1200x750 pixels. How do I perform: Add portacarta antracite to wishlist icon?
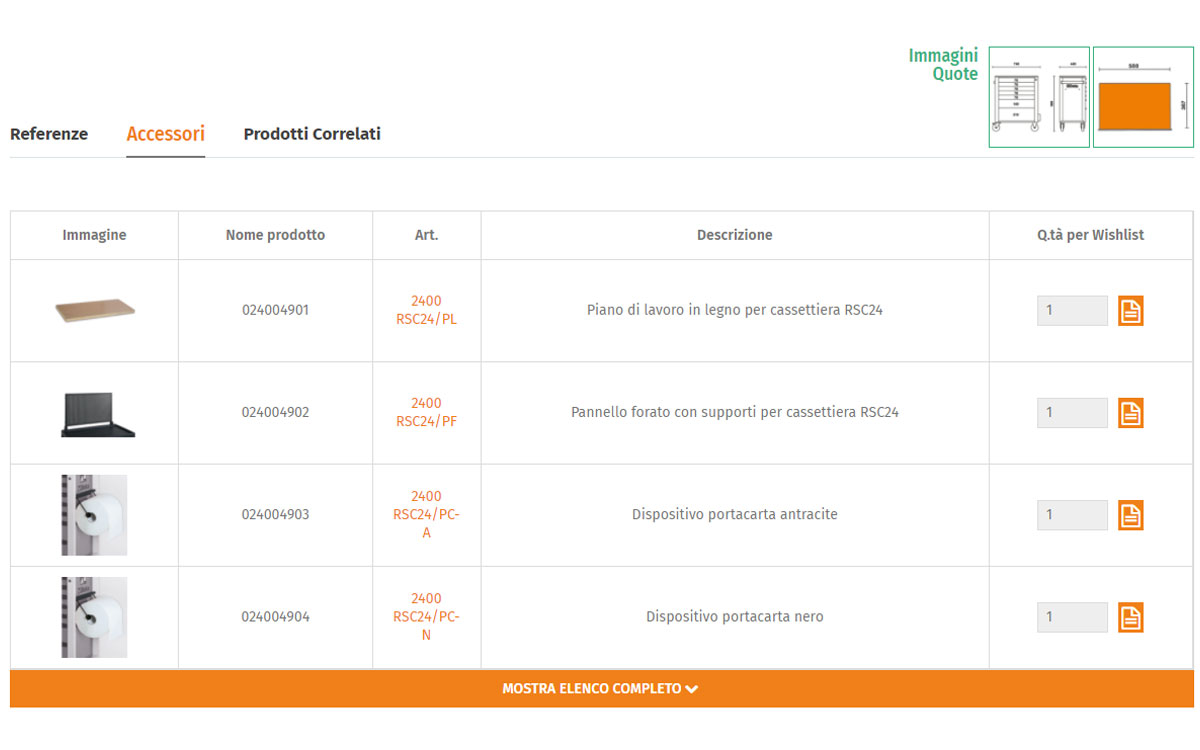point(1130,515)
